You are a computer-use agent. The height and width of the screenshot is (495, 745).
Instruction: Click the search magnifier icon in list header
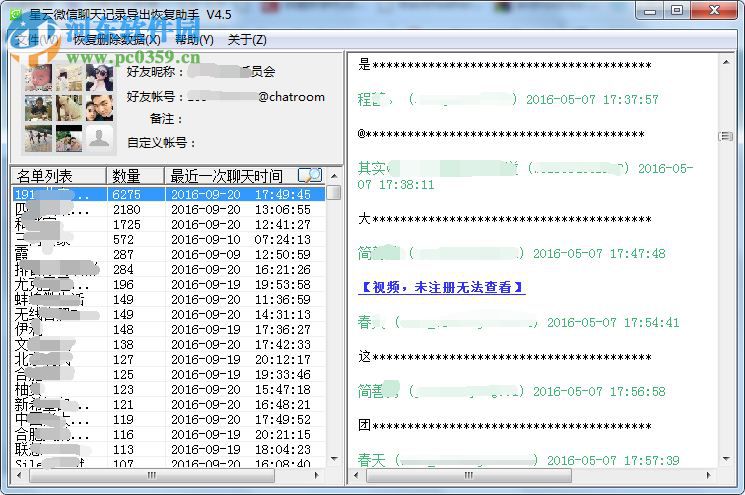(310, 175)
